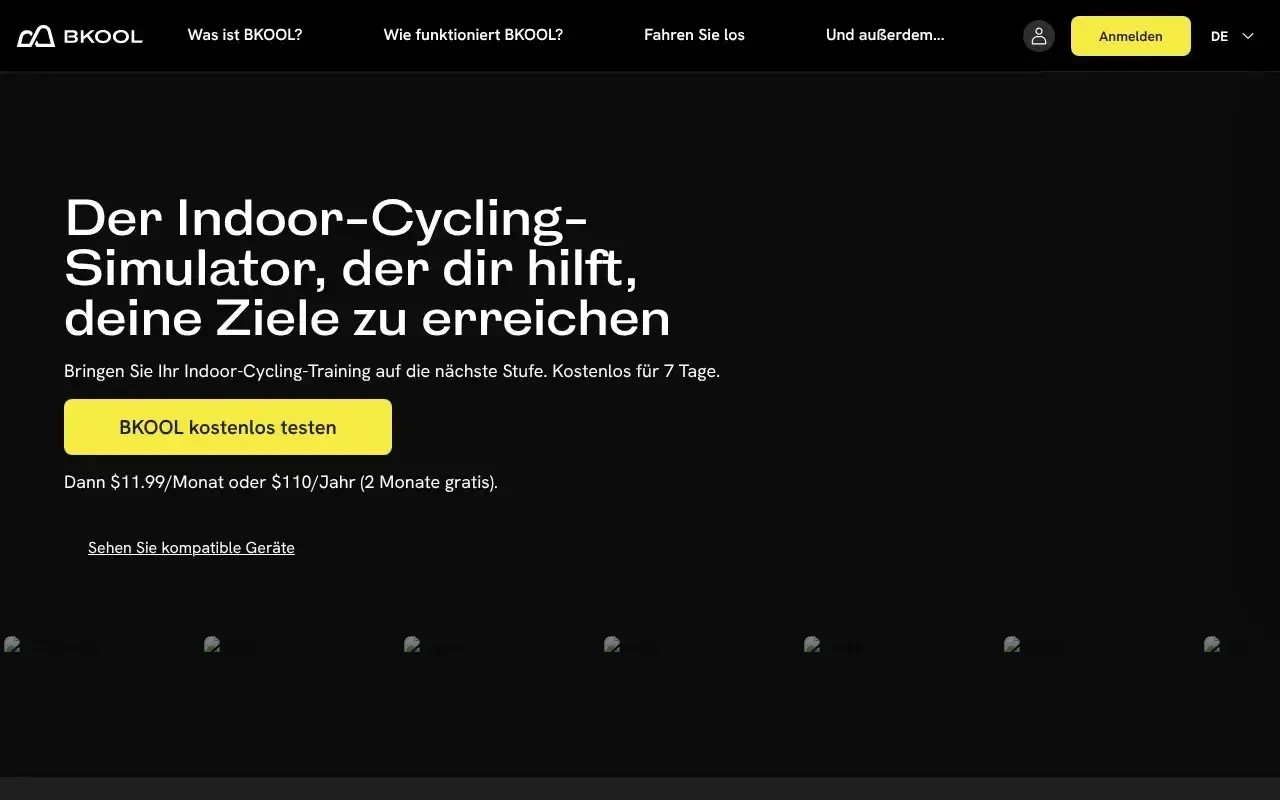Expand the chevron beside the DE label
Viewport: 1280px width, 800px height.
(x=1246, y=35)
